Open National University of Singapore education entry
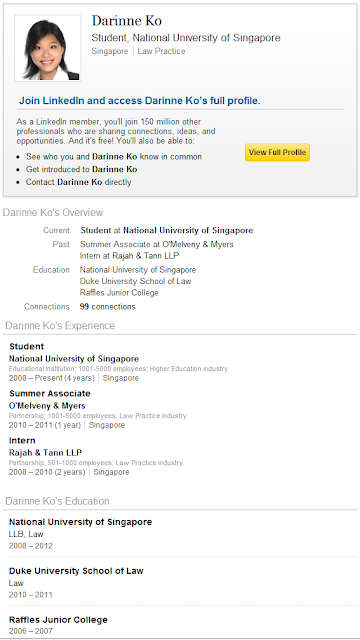Image resolution: width=360 pixels, height=640 pixels. coord(80,522)
